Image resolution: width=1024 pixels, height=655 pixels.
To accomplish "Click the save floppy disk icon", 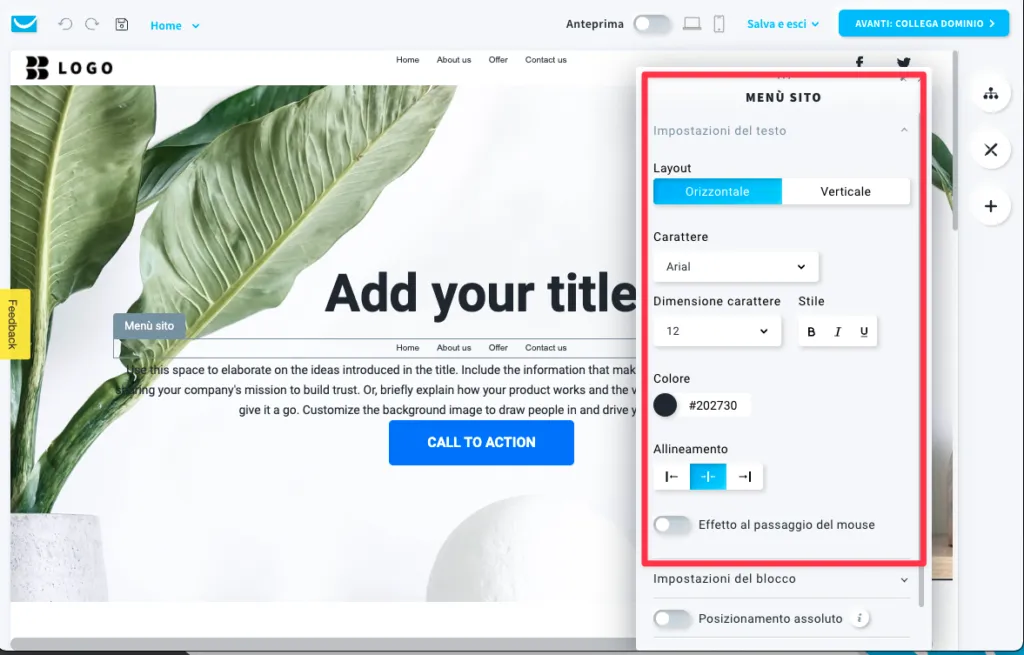I will coord(121,24).
